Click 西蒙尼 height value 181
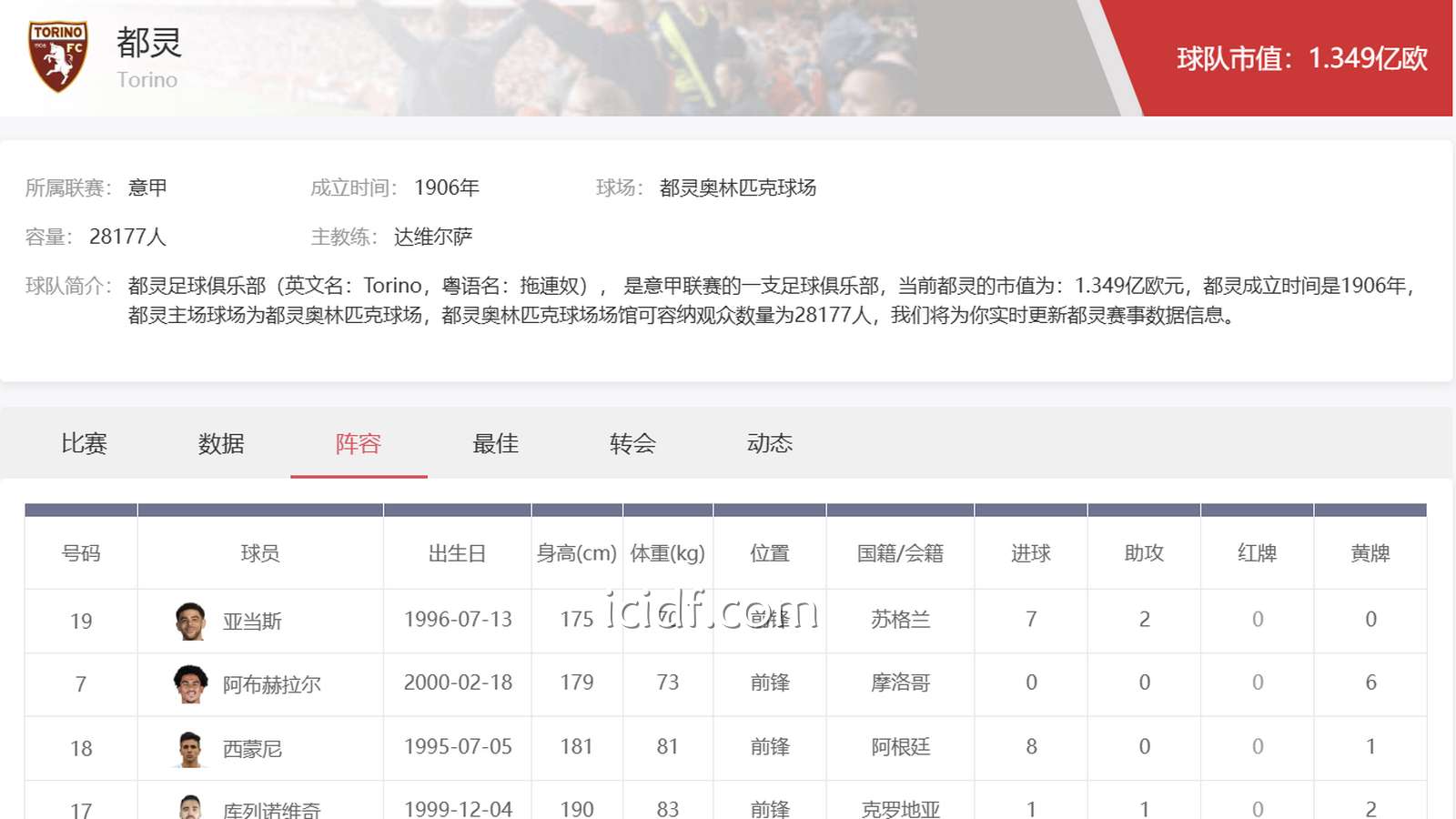The height and width of the screenshot is (819, 1456). coord(577,747)
